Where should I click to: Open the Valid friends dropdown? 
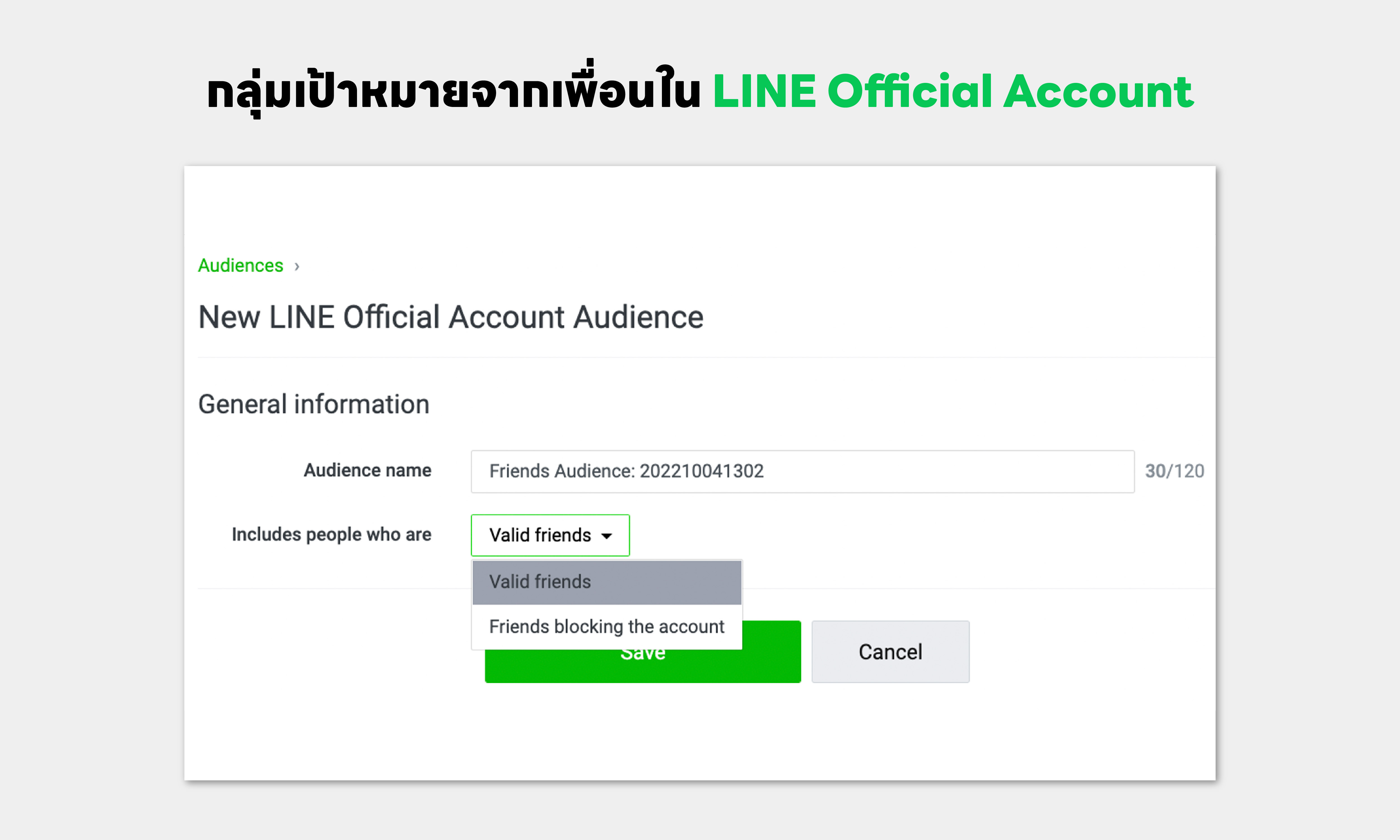[x=550, y=535]
